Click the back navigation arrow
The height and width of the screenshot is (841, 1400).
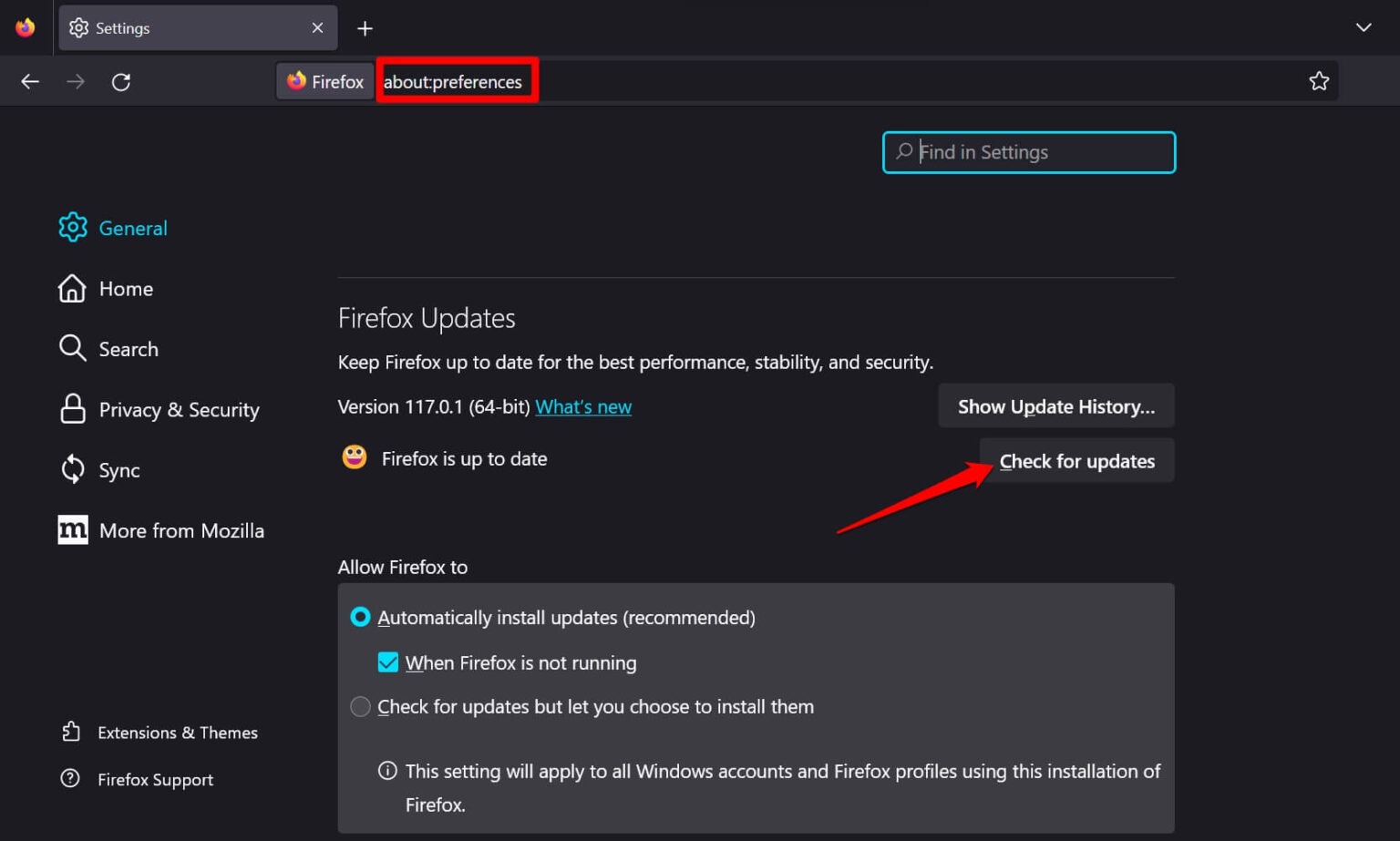30,81
